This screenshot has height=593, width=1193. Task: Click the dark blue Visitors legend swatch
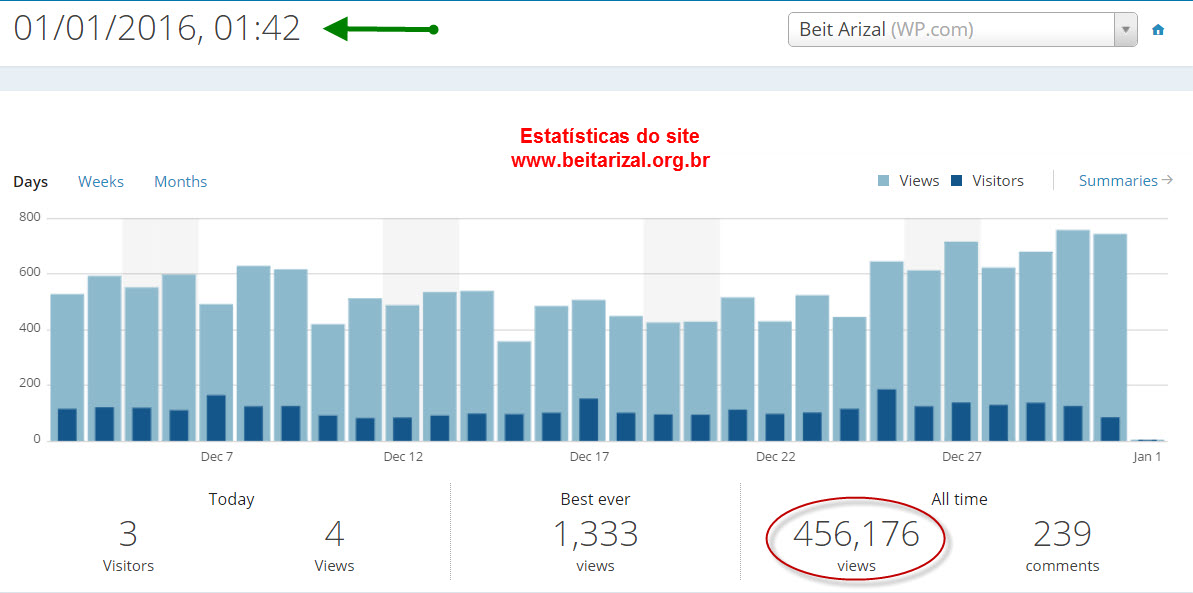[x=957, y=181]
